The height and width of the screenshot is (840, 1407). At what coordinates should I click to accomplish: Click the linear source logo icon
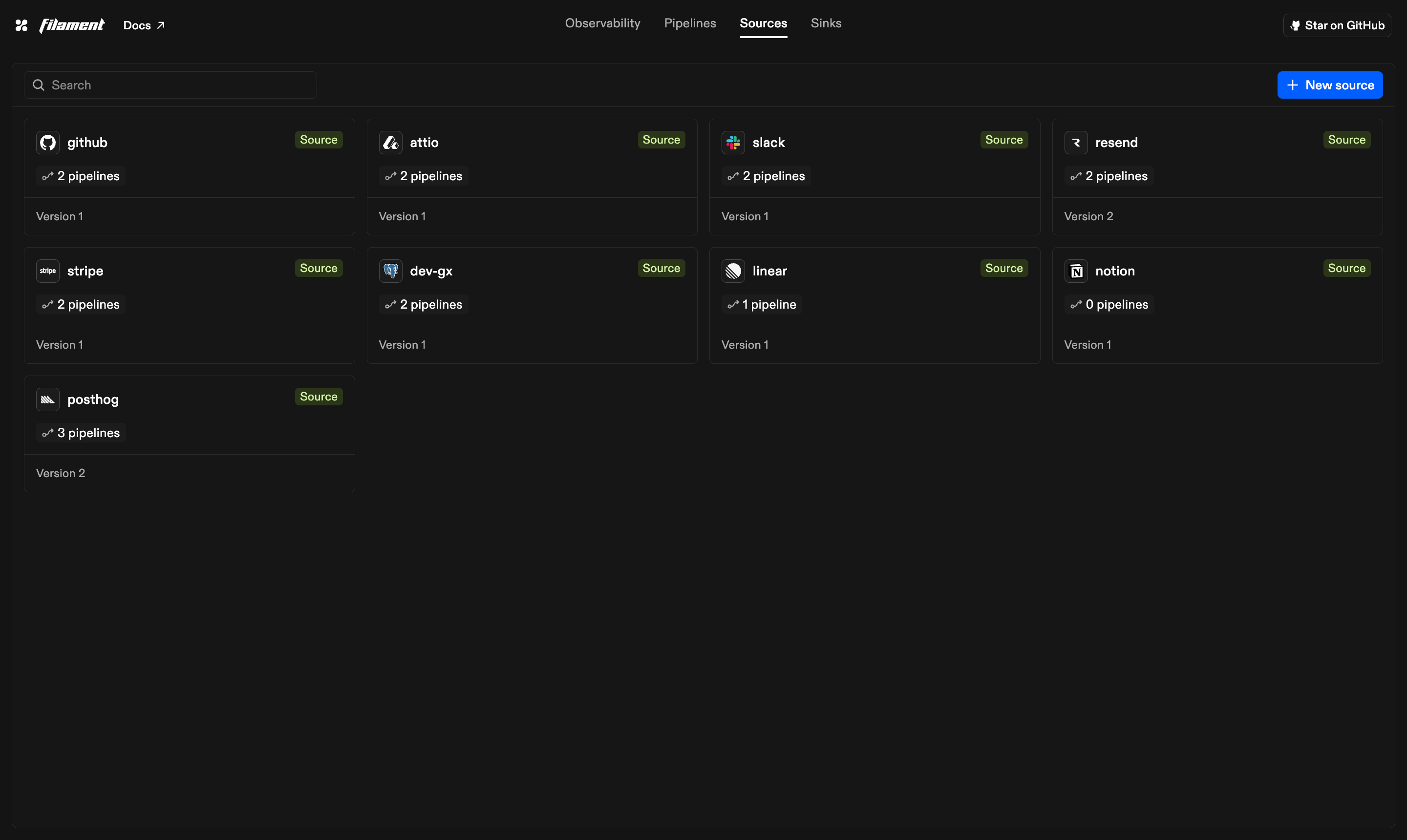click(733, 271)
